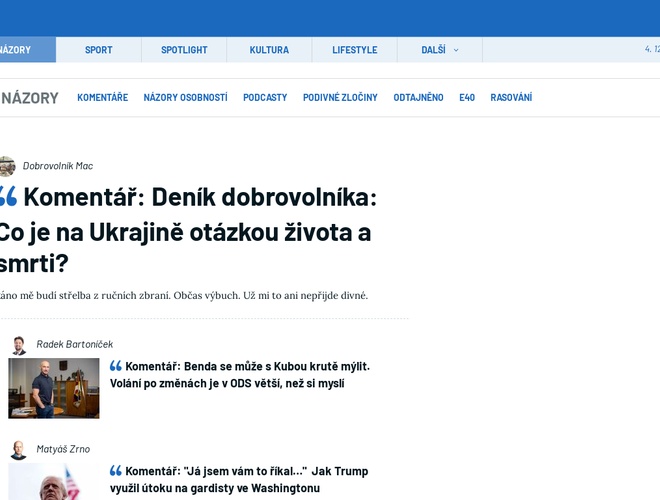Open the Kultura section

point(269,50)
